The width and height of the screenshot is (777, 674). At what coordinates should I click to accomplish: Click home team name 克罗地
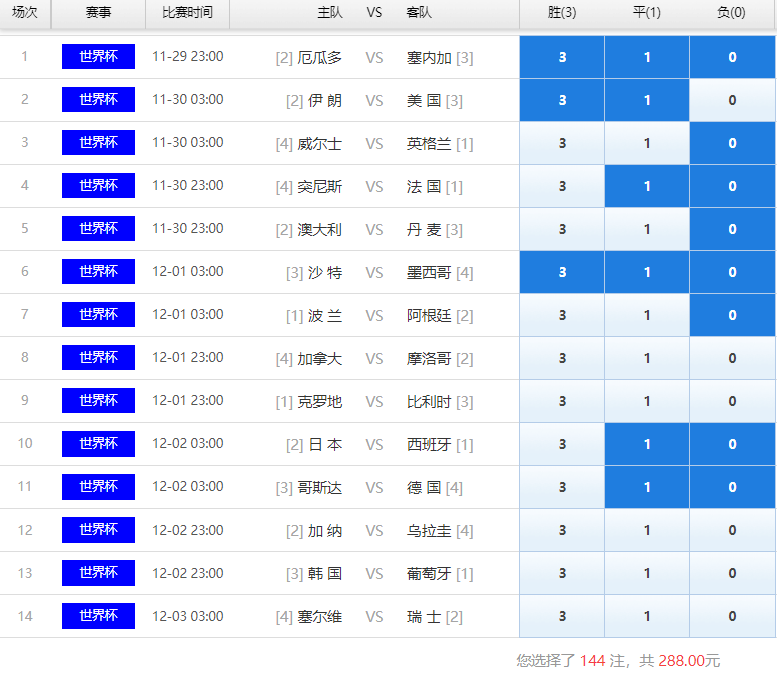coord(320,402)
